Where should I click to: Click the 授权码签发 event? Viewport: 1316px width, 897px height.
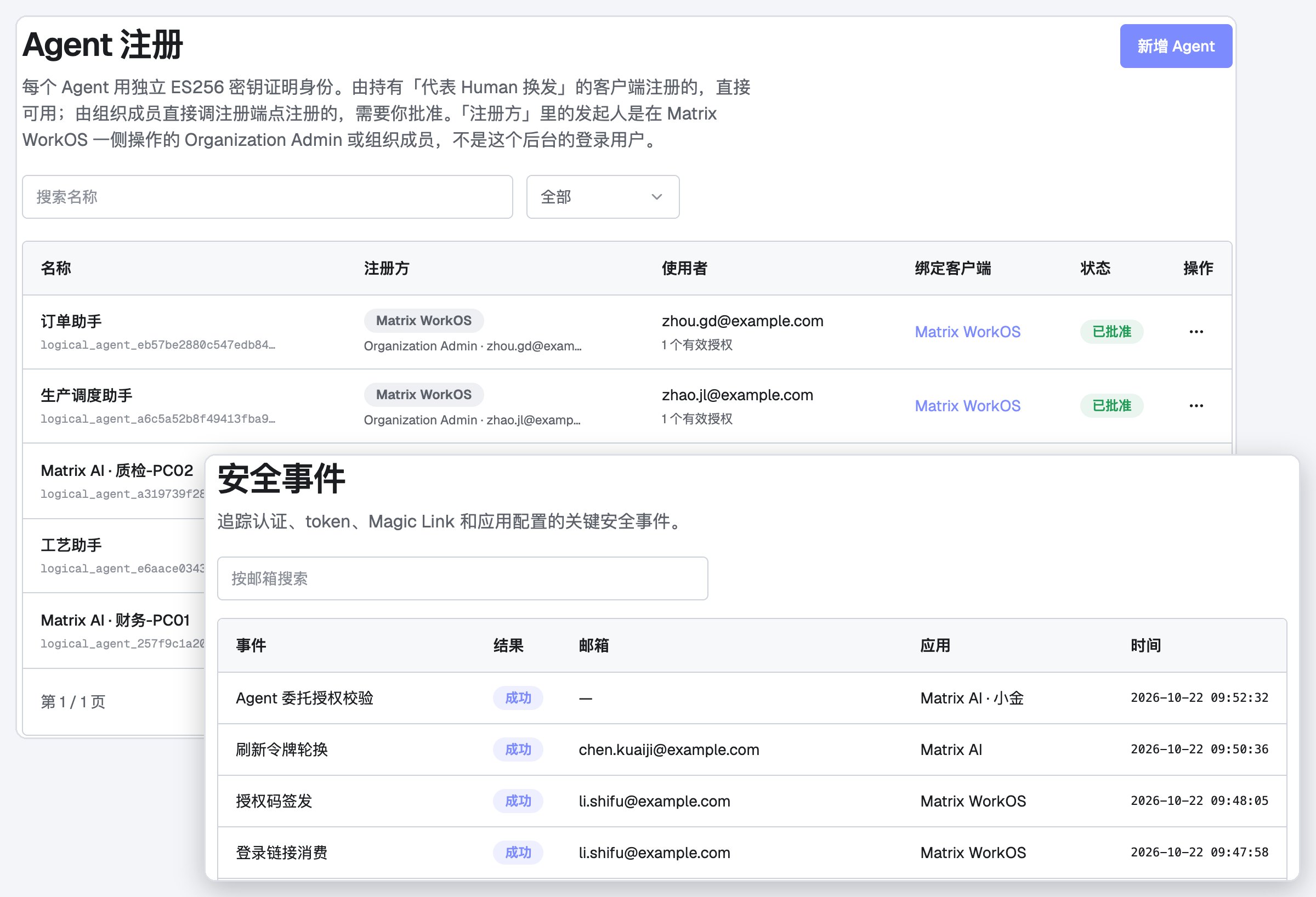click(x=274, y=801)
